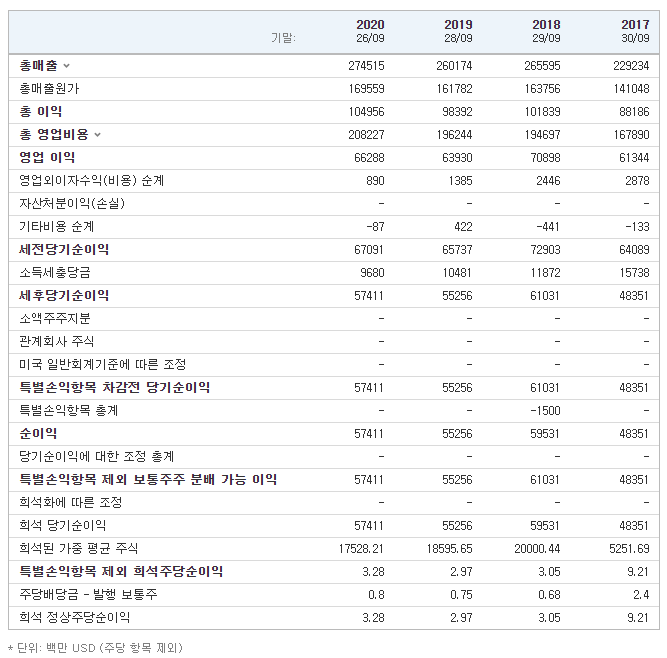This screenshot has width=667, height=658.
Task: Click 특별손익항목 제외 희석주당순이익 row label
Action: 121,571
